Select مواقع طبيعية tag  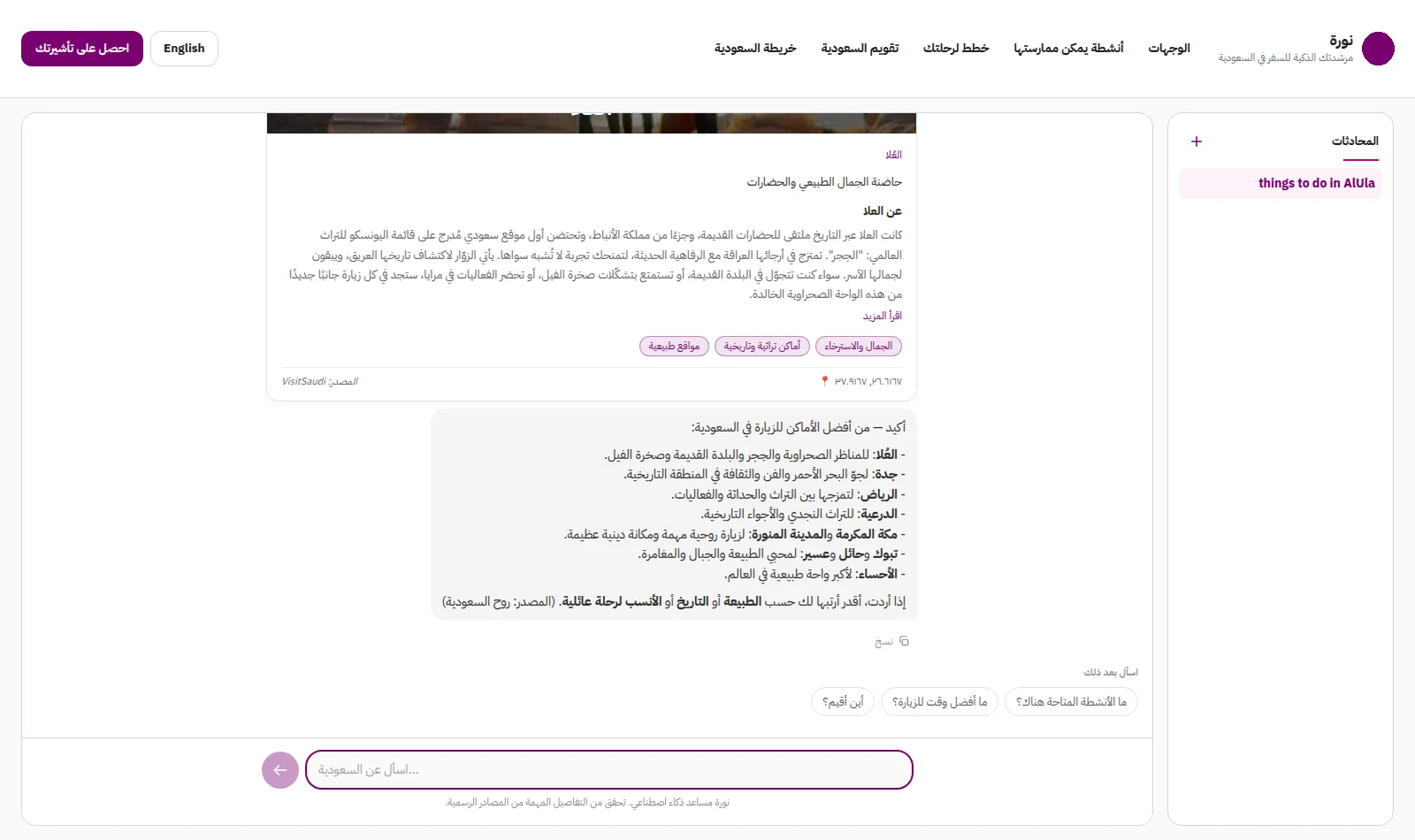[x=674, y=347]
